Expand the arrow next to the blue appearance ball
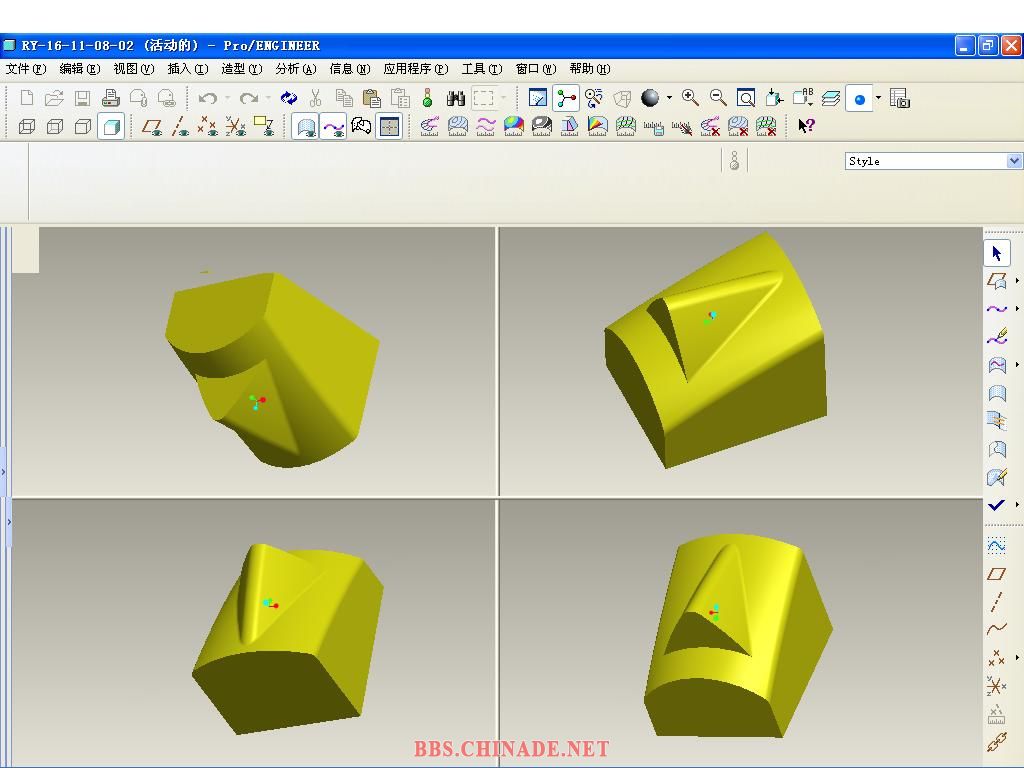Screen dimensions: 1024x768 (878, 98)
